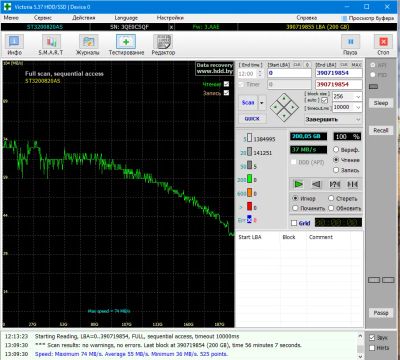Click the green 200 ms block swatch
Image resolution: width=400 pixels, height=360 pixels.
[x=249, y=179]
